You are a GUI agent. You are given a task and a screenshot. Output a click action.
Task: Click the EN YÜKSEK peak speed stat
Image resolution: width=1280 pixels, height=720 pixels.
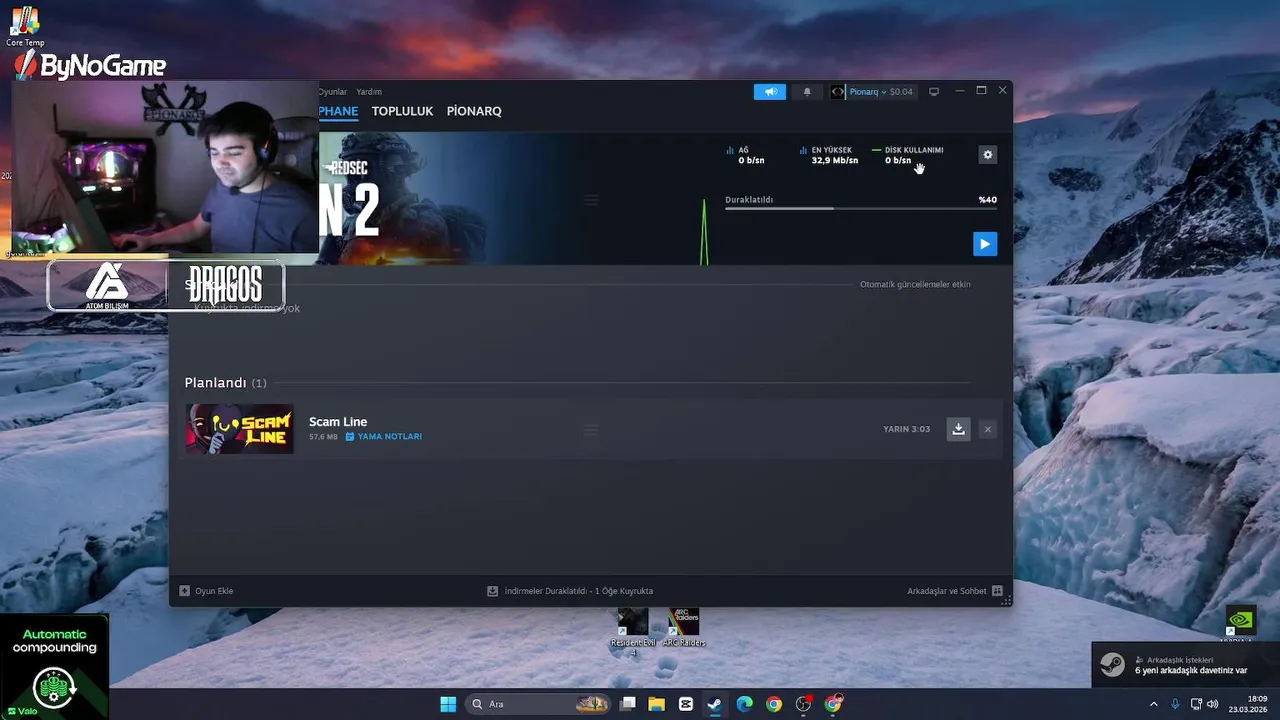coord(828,155)
